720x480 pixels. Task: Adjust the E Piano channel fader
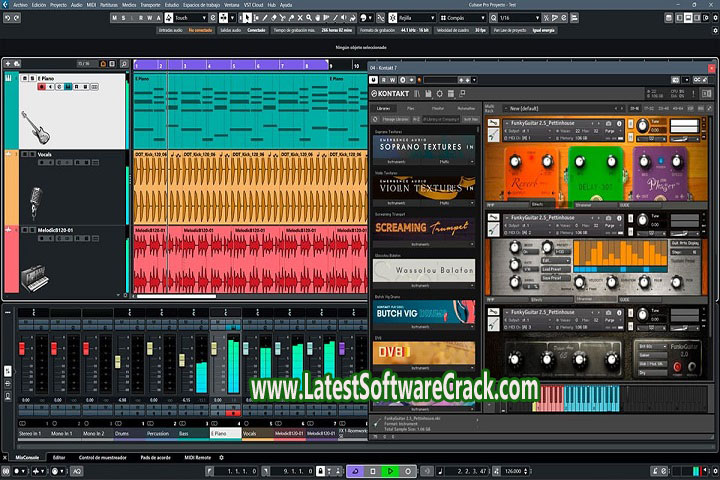pyautogui.click(x=214, y=349)
